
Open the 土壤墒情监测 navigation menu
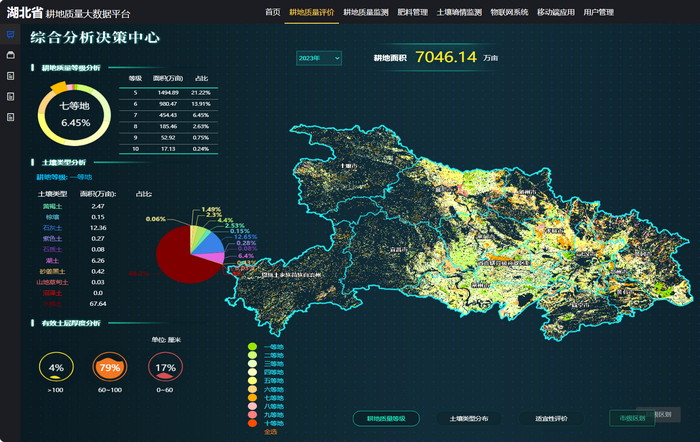pyautogui.click(x=459, y=12)
